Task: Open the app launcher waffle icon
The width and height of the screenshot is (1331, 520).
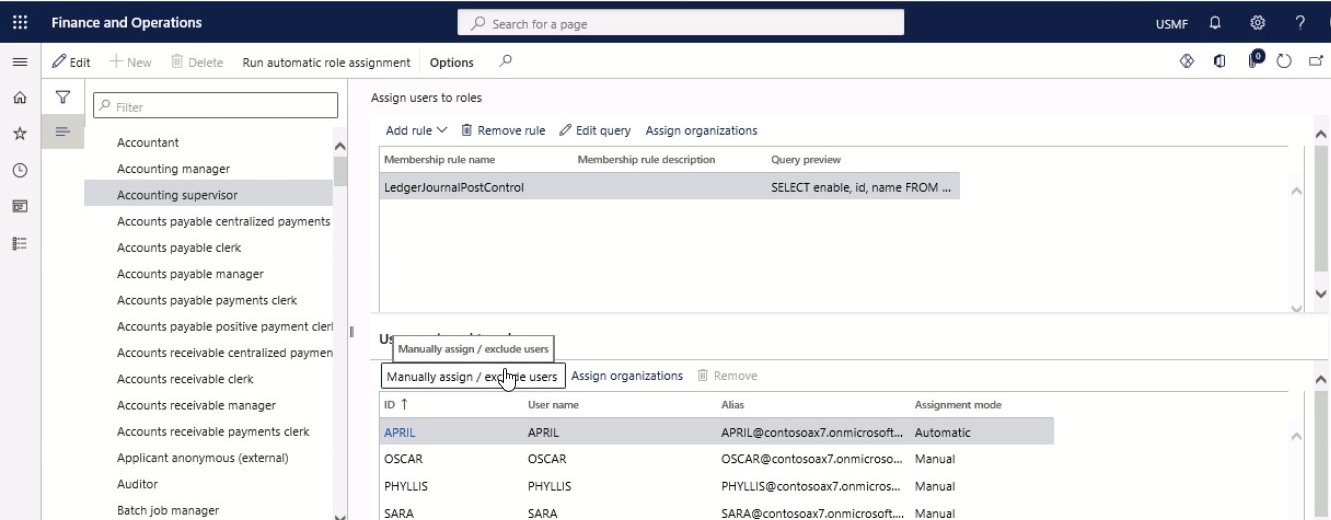Action: point(19,23)
